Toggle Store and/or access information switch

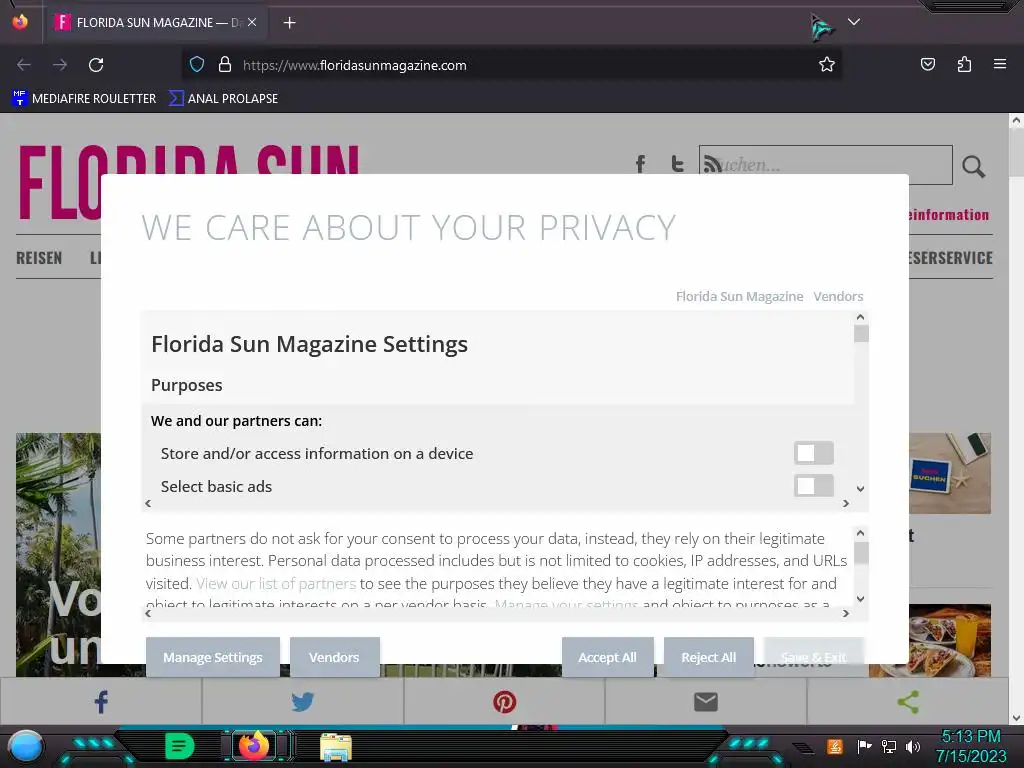pos(814,453)
